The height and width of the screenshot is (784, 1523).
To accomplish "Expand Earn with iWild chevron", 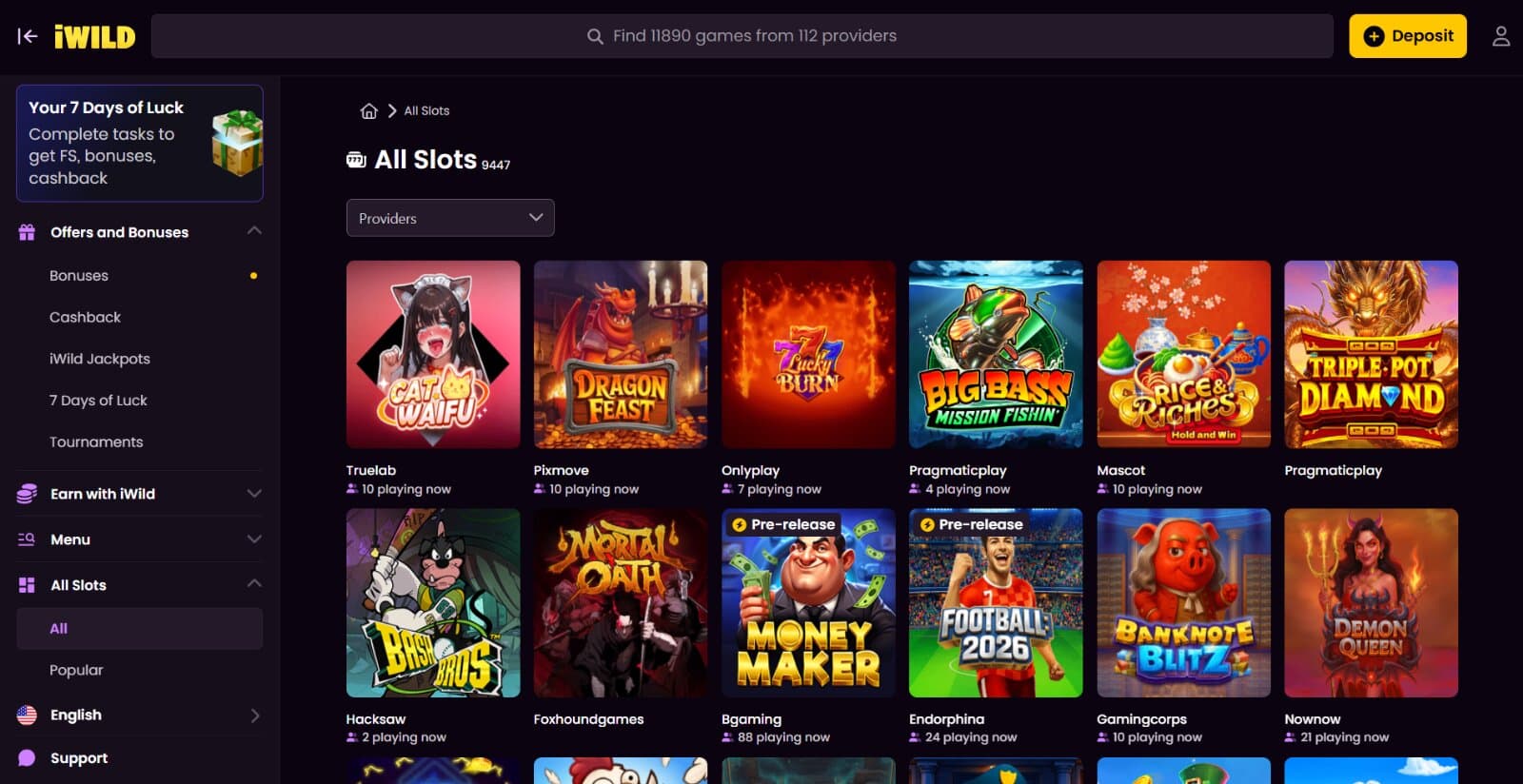I will click(254, 493).
